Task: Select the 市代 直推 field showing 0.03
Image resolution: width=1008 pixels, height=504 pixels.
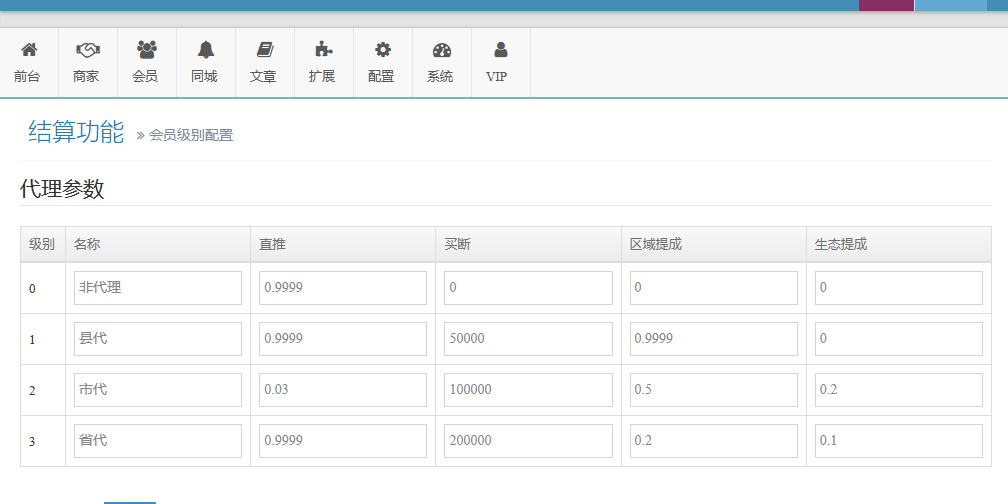Action: click(x=343, y=390)
